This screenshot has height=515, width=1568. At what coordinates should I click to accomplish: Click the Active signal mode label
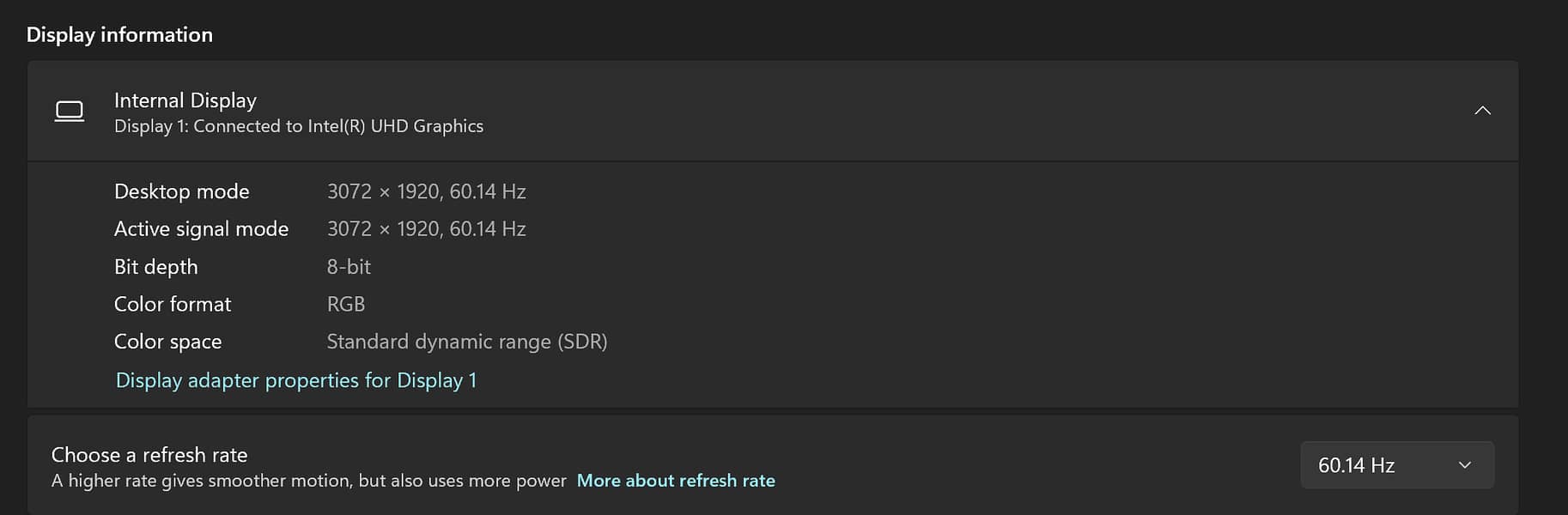(x=201, y=229)
